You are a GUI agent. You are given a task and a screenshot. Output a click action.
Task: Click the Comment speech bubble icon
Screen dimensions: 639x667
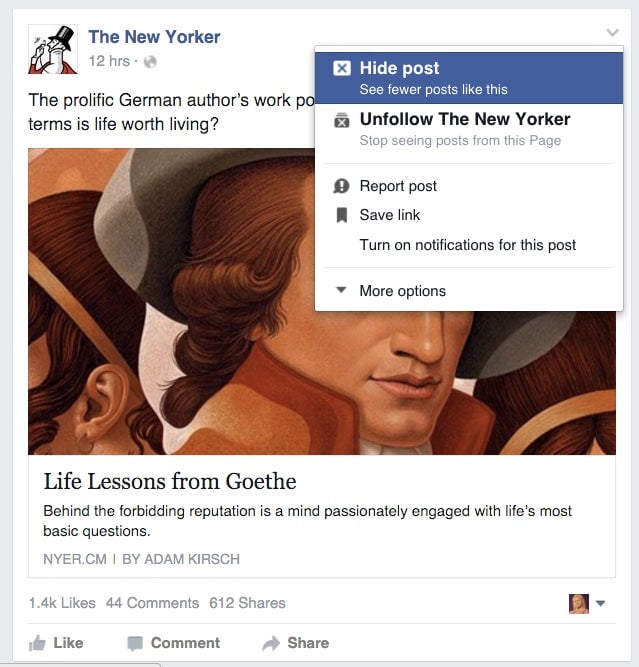(x=135, y=644)
